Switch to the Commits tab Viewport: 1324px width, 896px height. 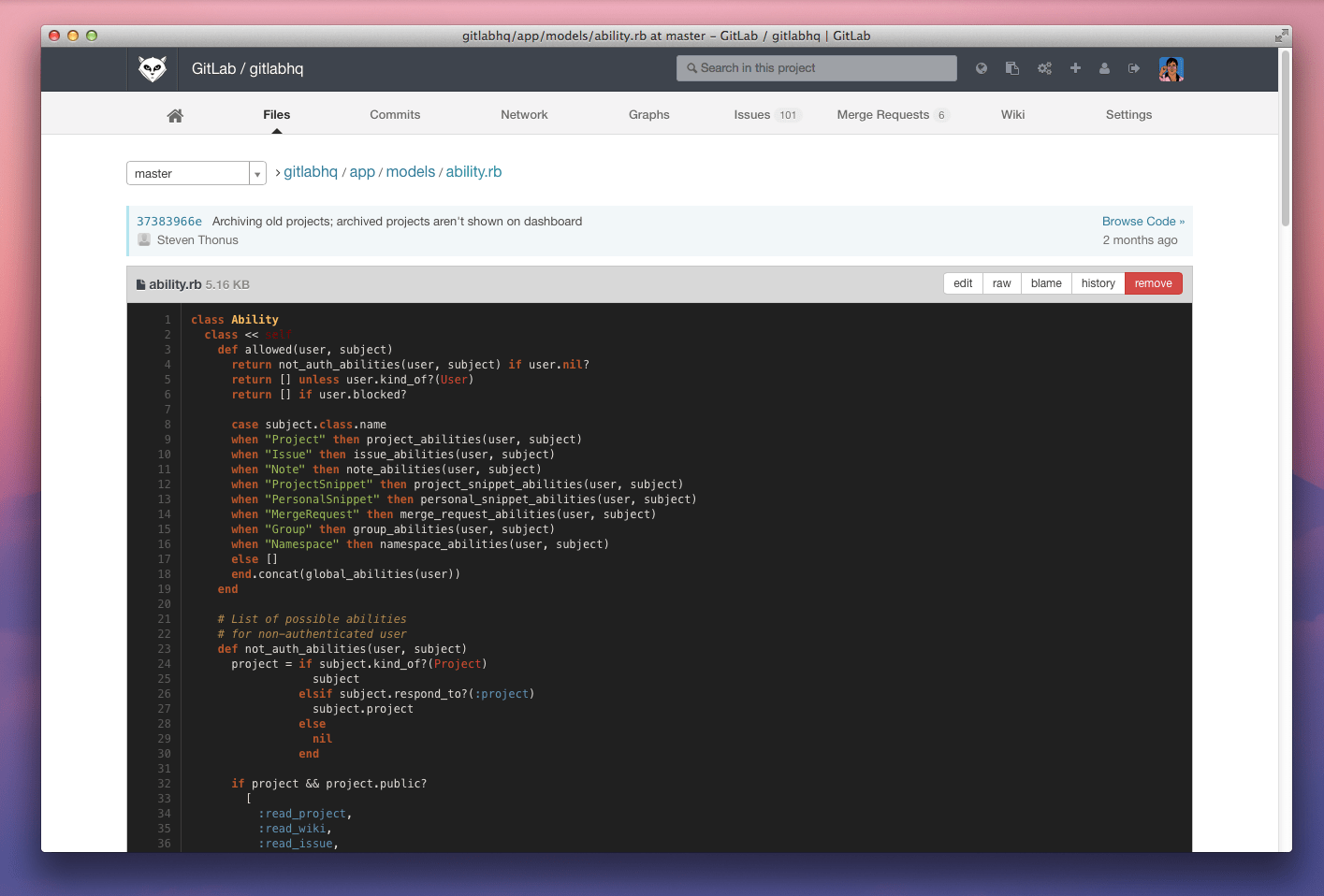[394, 114]
